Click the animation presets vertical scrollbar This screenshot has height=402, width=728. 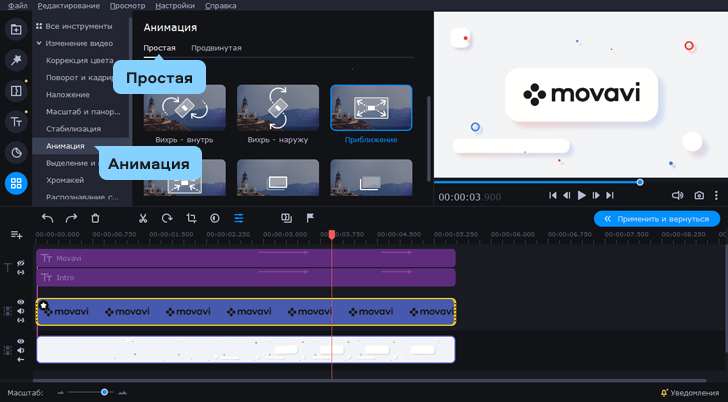pos(428,139)
